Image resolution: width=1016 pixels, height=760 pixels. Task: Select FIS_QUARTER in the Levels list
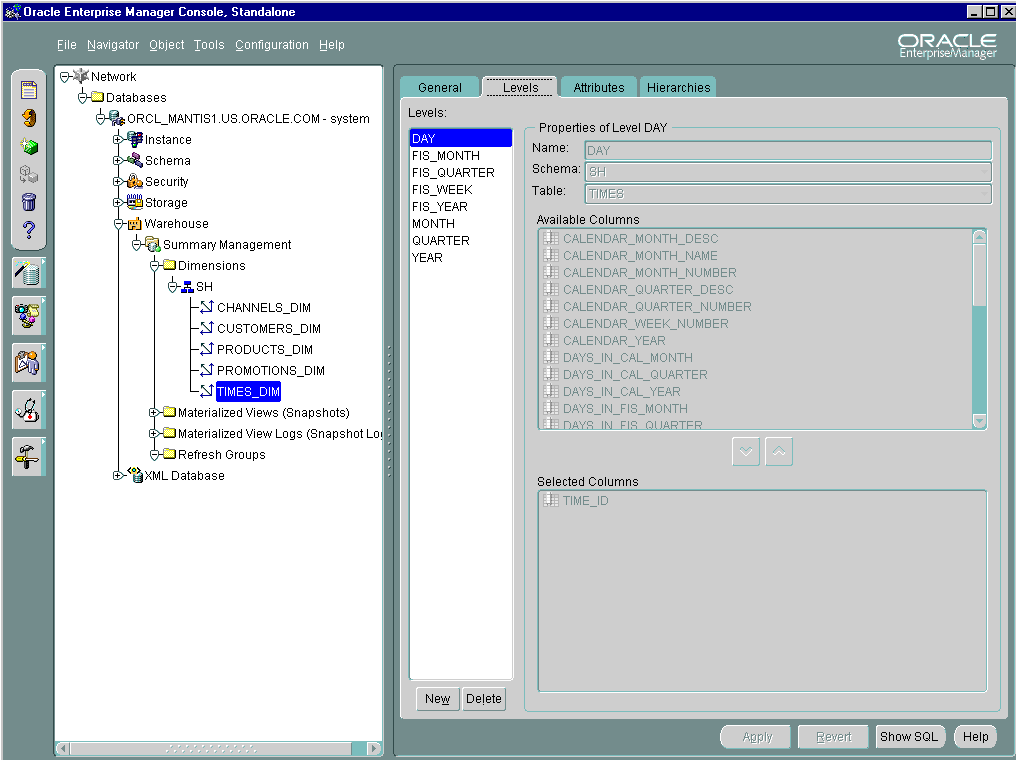pos(453,173)
